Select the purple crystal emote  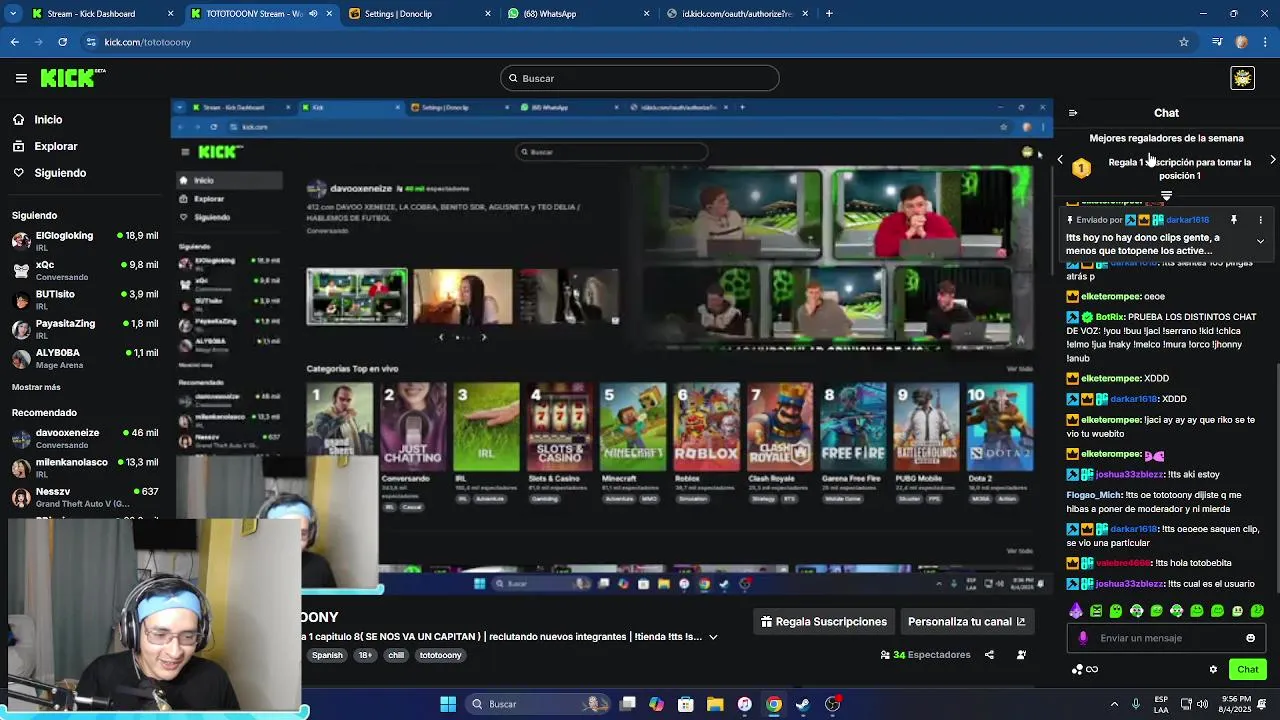[1076, 611]
